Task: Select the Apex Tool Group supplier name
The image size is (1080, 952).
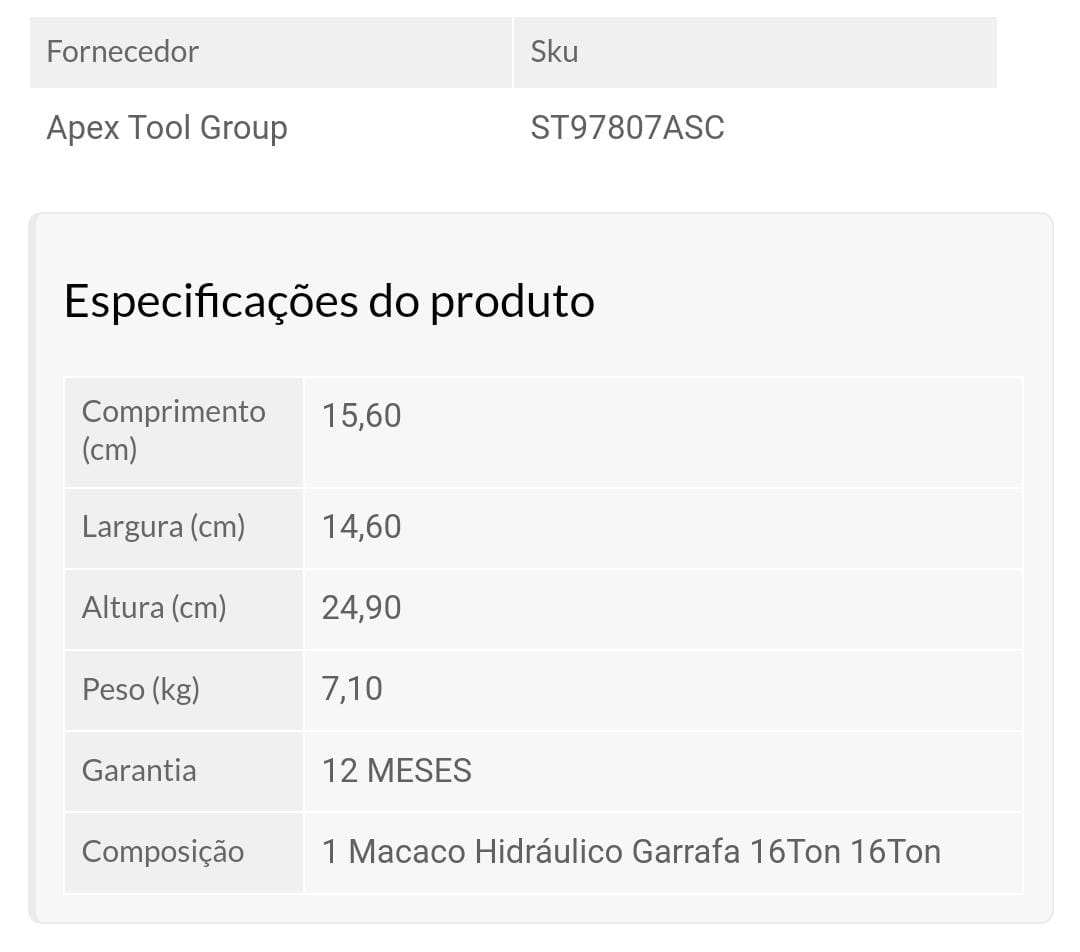Action: [x=167, y=128]
